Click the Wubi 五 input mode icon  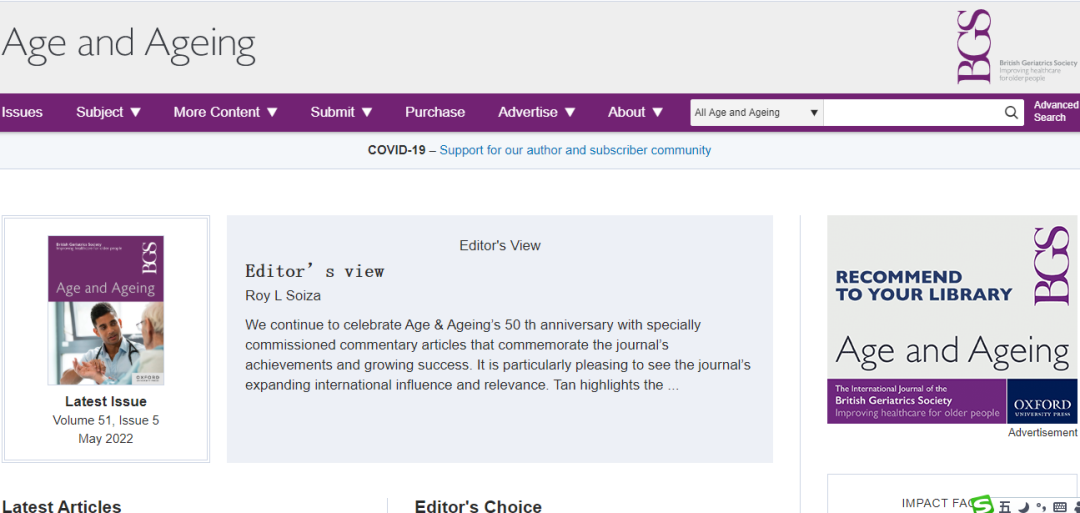[x=1005, y=506]
